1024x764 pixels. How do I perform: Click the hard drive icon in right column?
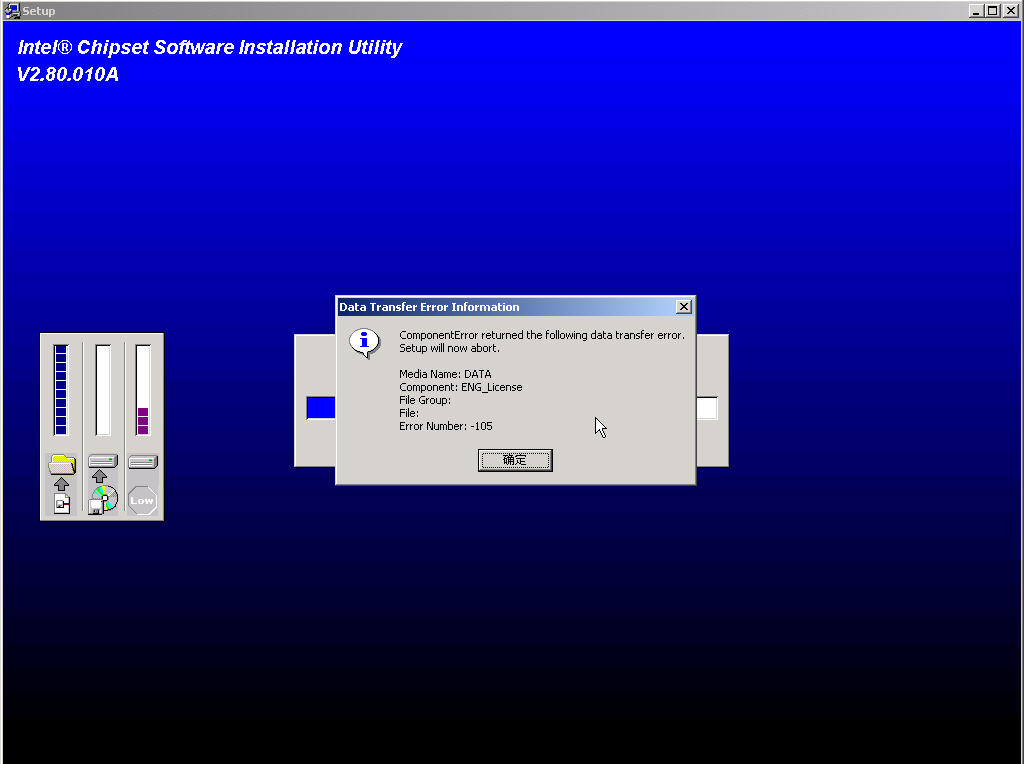click(x=143, y=462)
